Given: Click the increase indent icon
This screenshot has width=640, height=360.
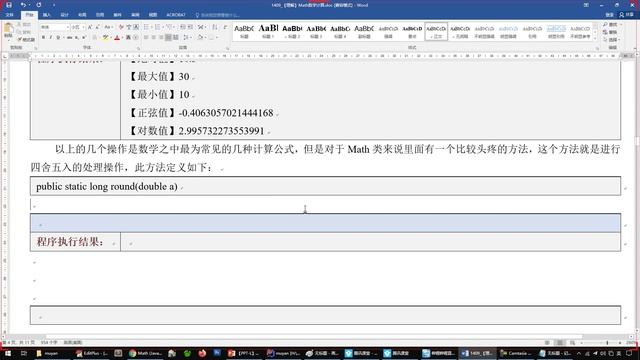Looking at the screenshot, I should [190, 27].
